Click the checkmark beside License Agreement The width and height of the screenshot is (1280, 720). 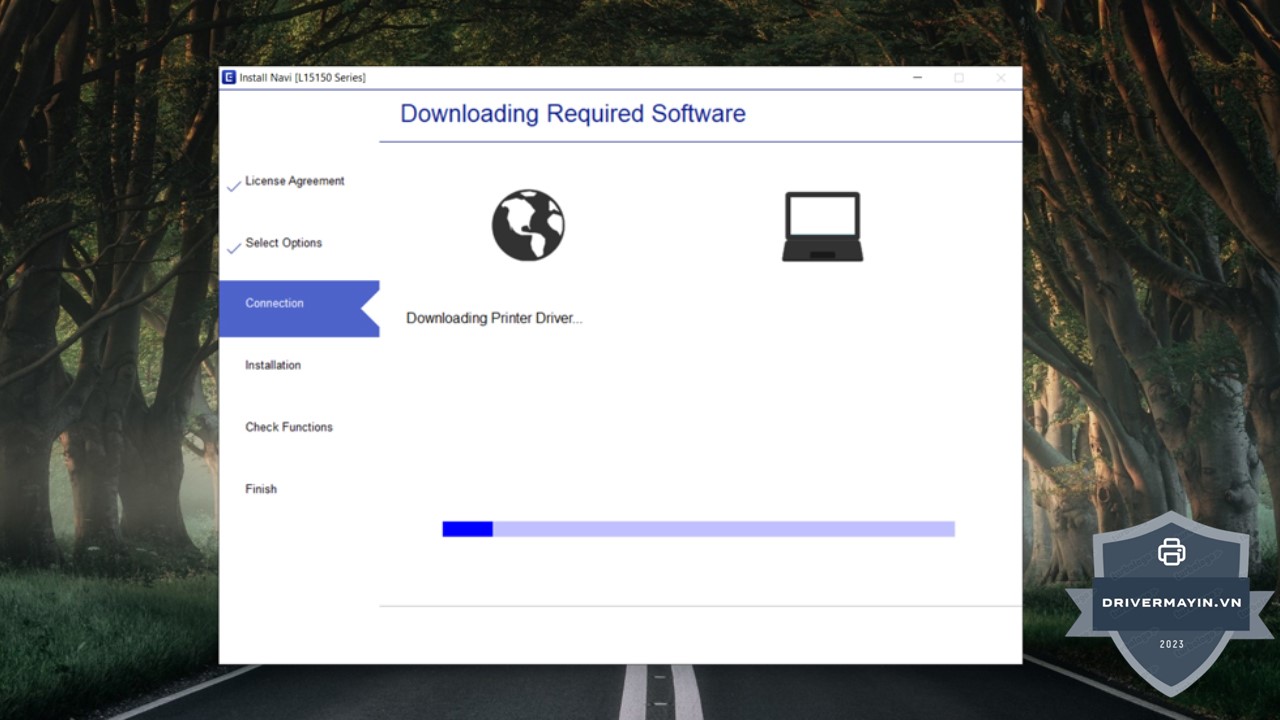click(x=234, y=186)
